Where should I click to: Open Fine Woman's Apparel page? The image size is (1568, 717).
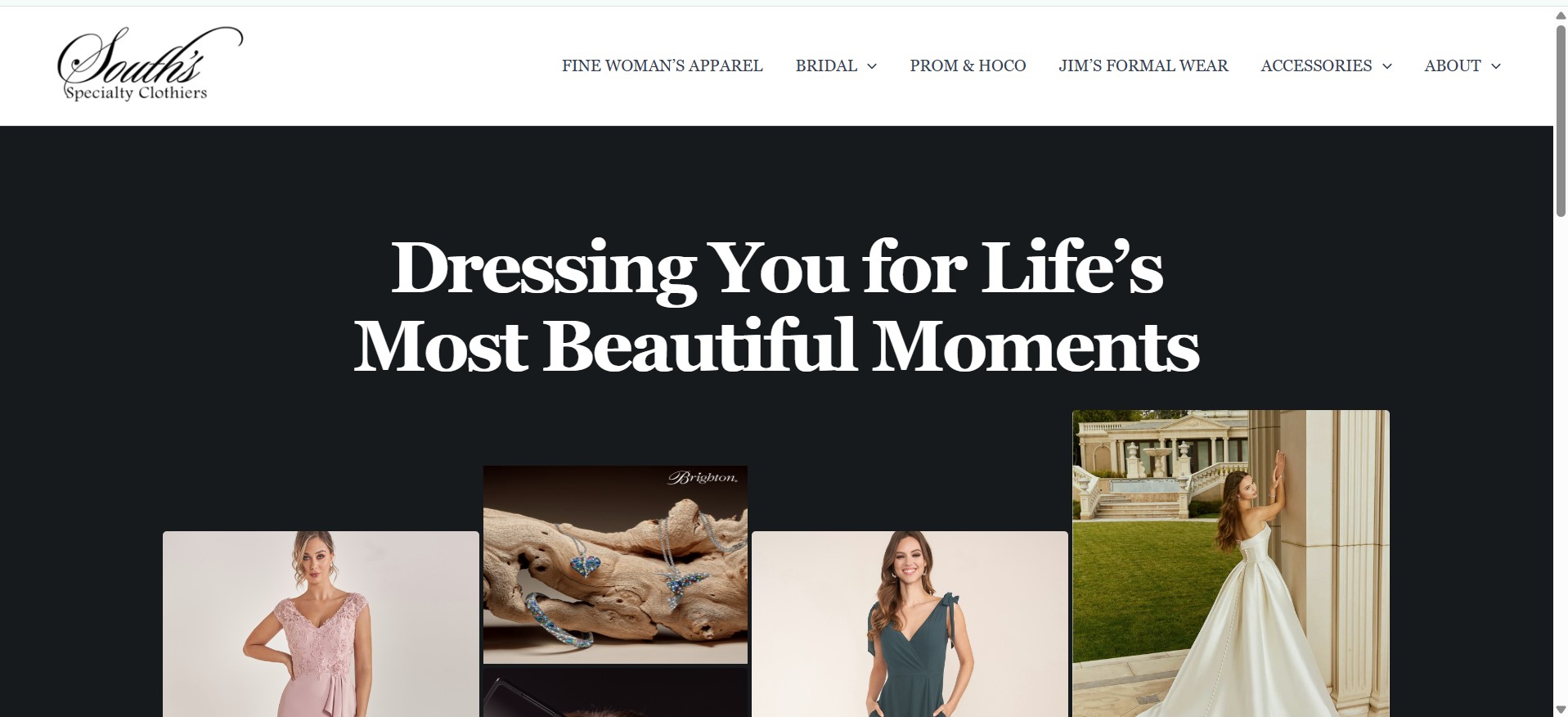pos(662,65)
